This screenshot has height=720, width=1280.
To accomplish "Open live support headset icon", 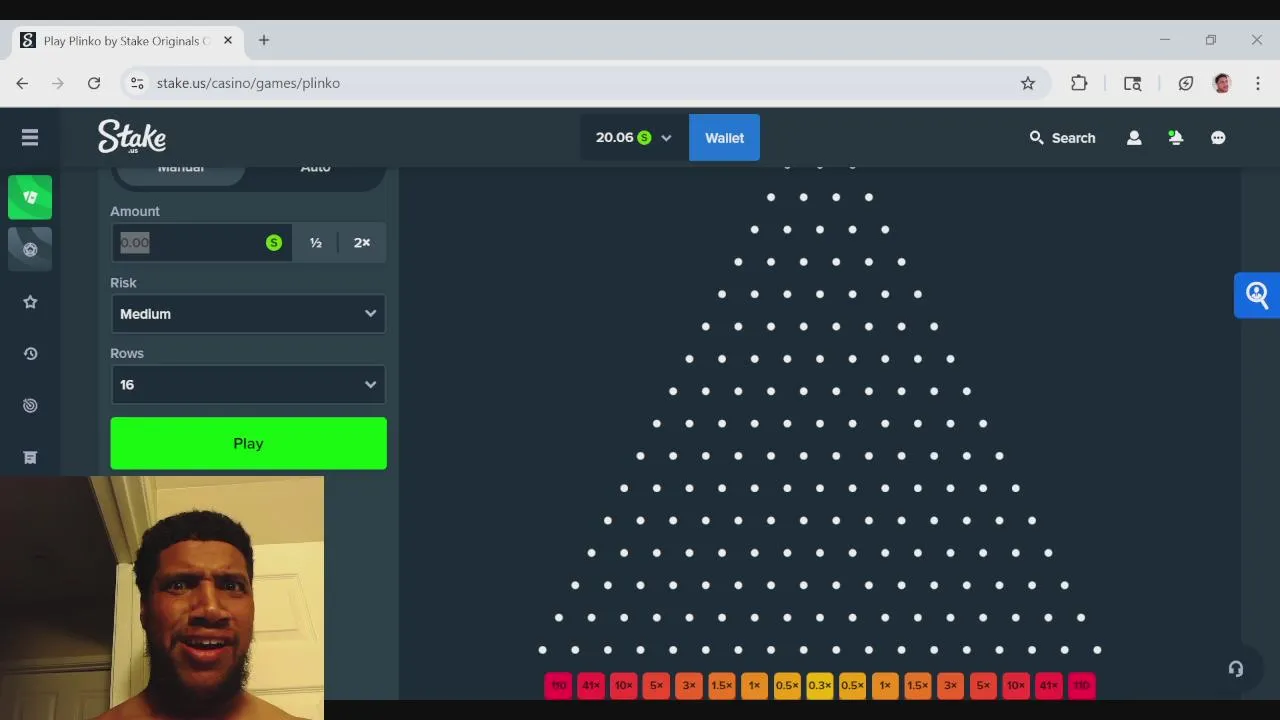I will pos(1236,669).
